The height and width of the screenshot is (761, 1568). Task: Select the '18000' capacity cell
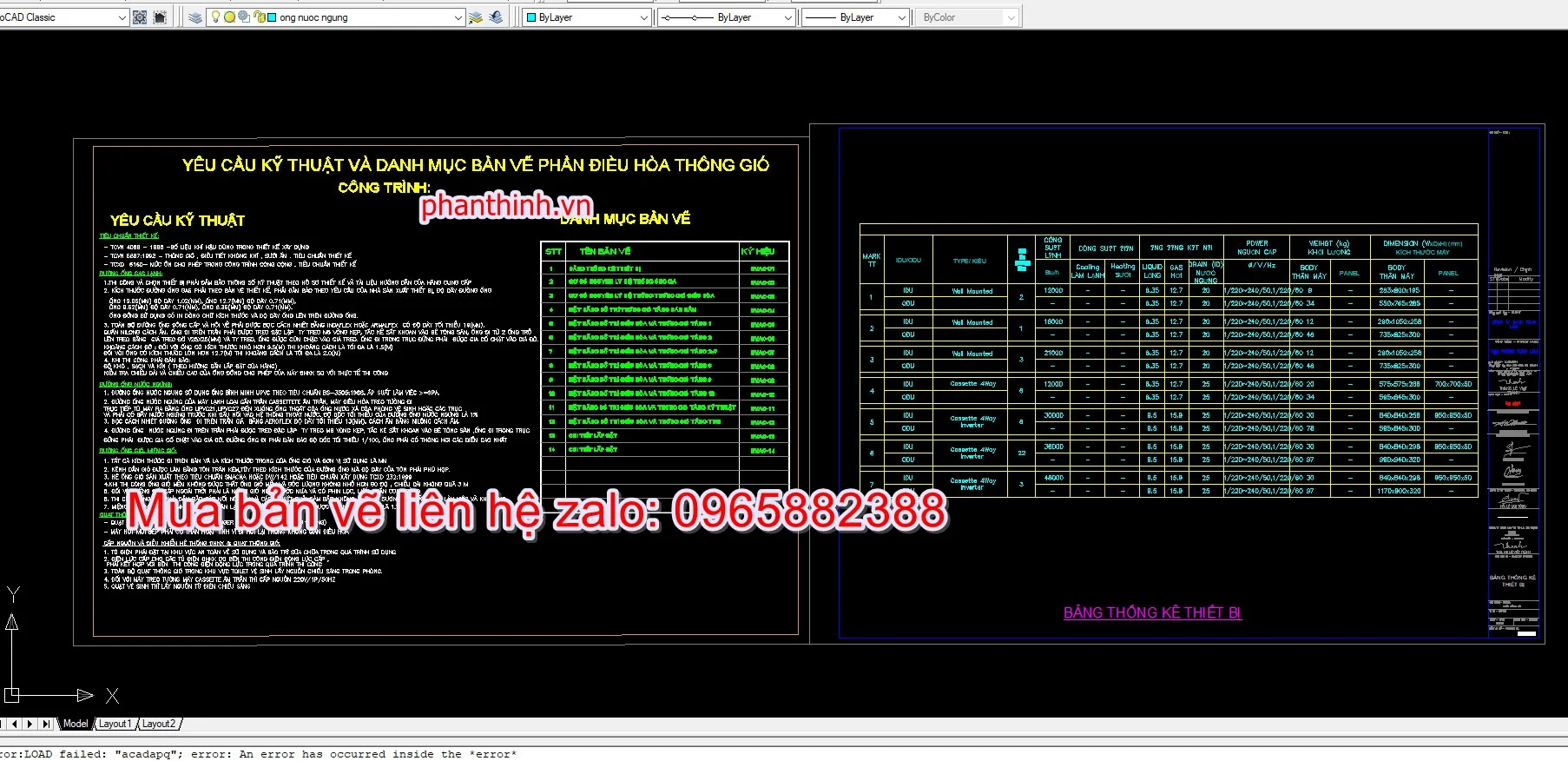point(1053,321)
